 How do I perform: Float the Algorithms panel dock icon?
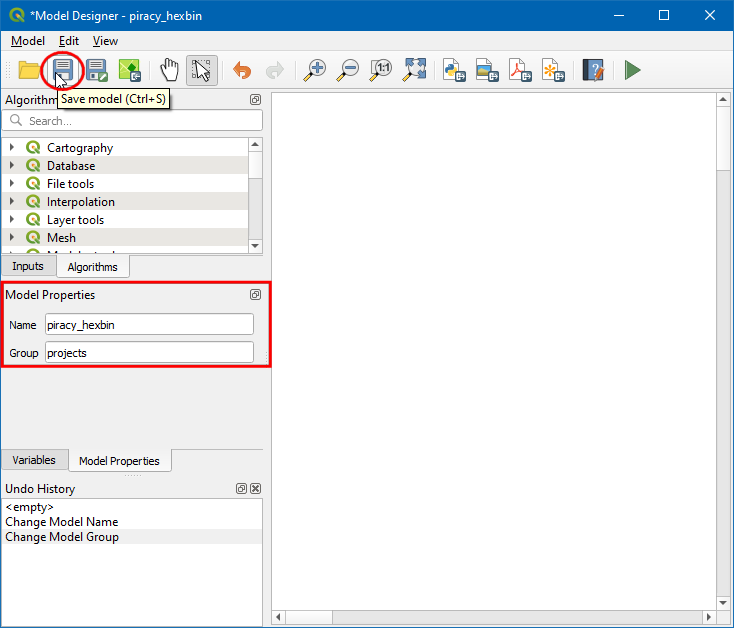pos(255,100)
